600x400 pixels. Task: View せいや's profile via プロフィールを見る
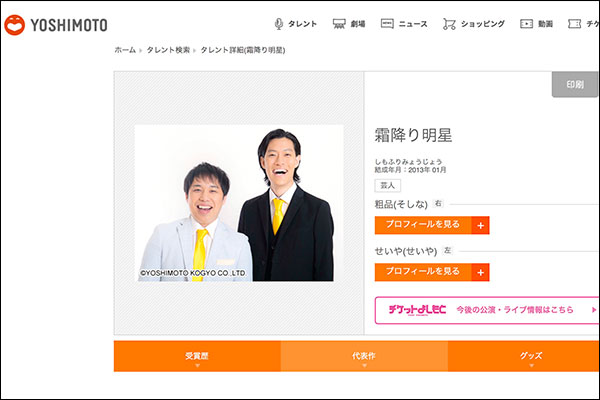tap(423, 272)
